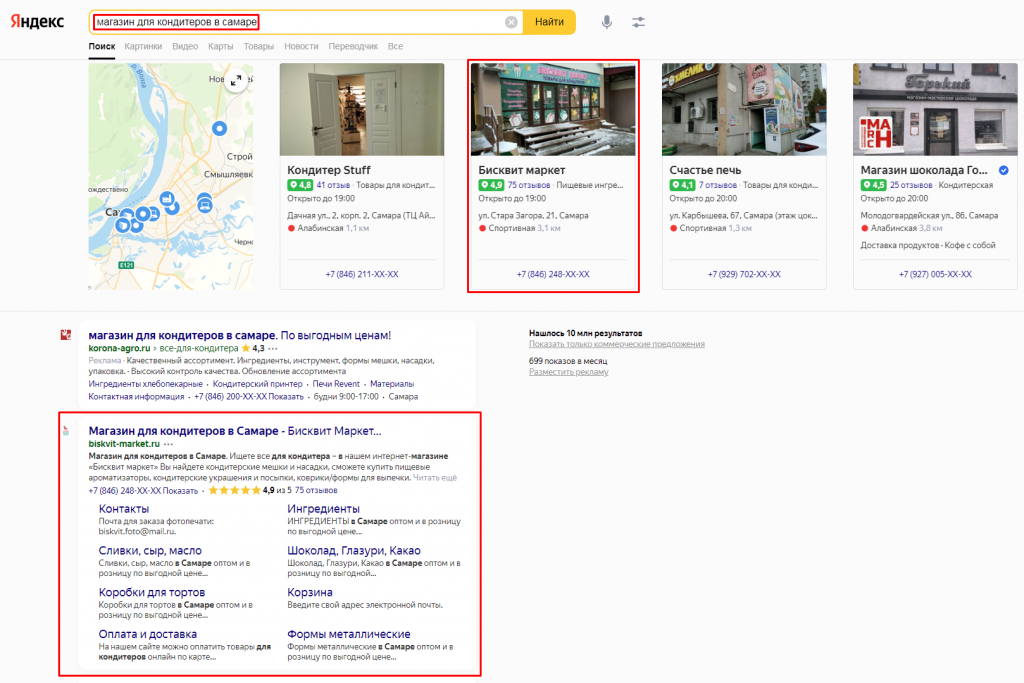Open Сливки, сыр, масло sitelink
This screenshot has width=1024, height=683.
150,550
